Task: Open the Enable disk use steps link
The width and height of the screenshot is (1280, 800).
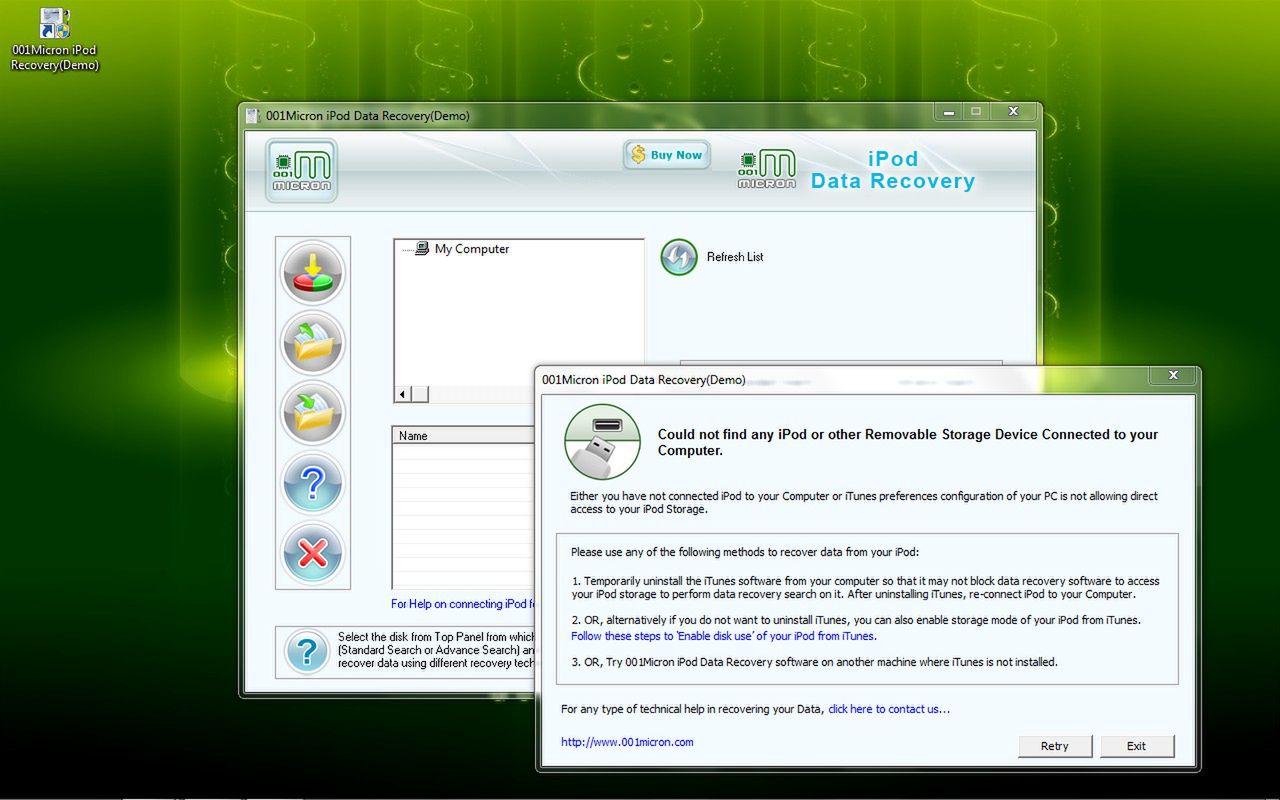Action: coord(724,636)
